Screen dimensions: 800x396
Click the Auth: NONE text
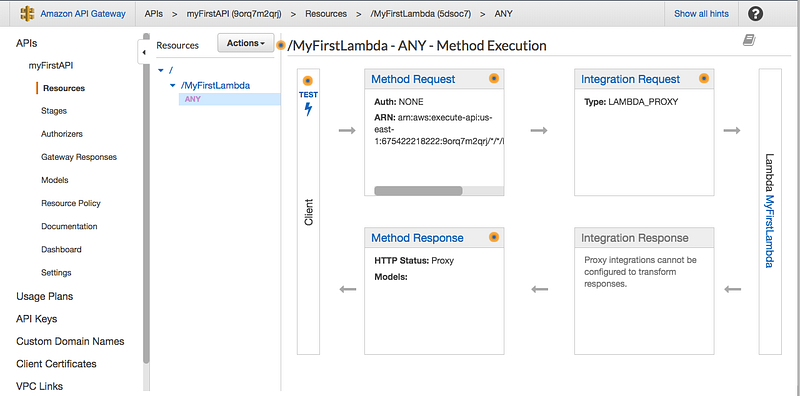pos(399,102)
